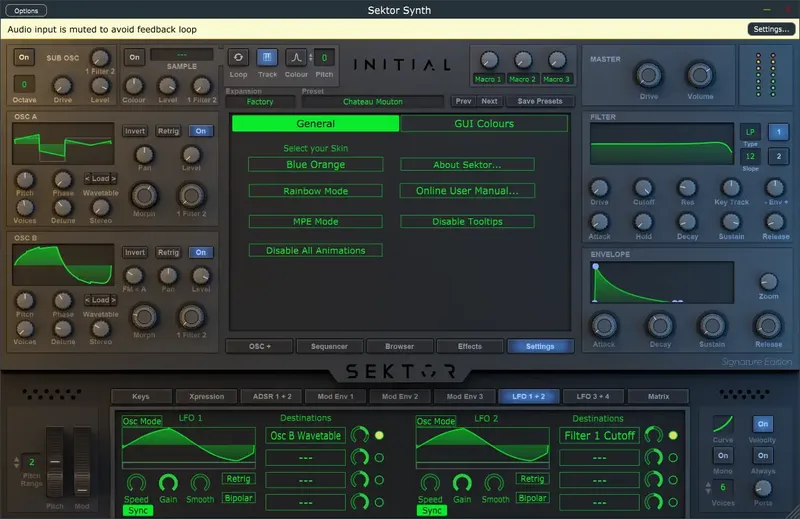Toggle the sample keyboard Track icon
The height and width of the screenshot is (519, 800).
coord(267,58)
